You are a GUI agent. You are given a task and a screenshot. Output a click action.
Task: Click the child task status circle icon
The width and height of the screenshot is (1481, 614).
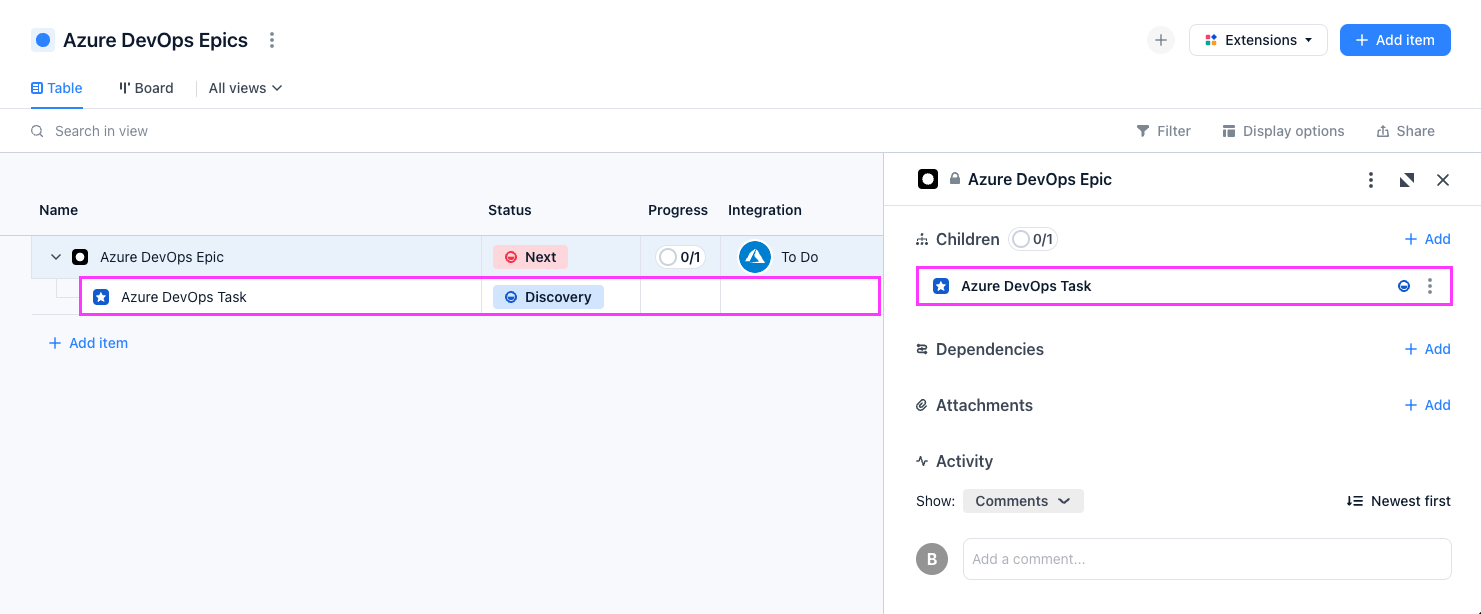pyautogui.click(x=1404, y=286)
